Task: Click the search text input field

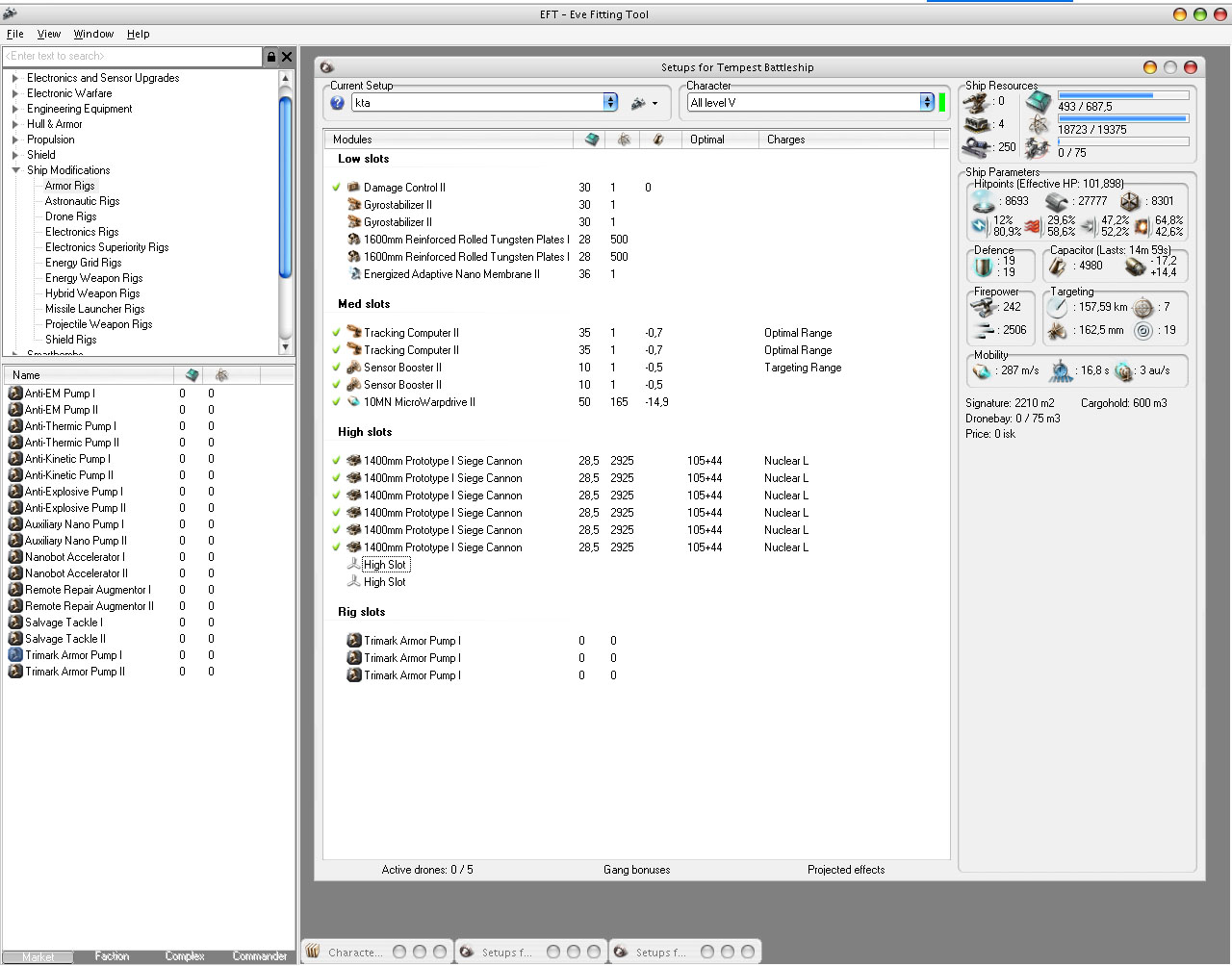Action: [133, 57]
